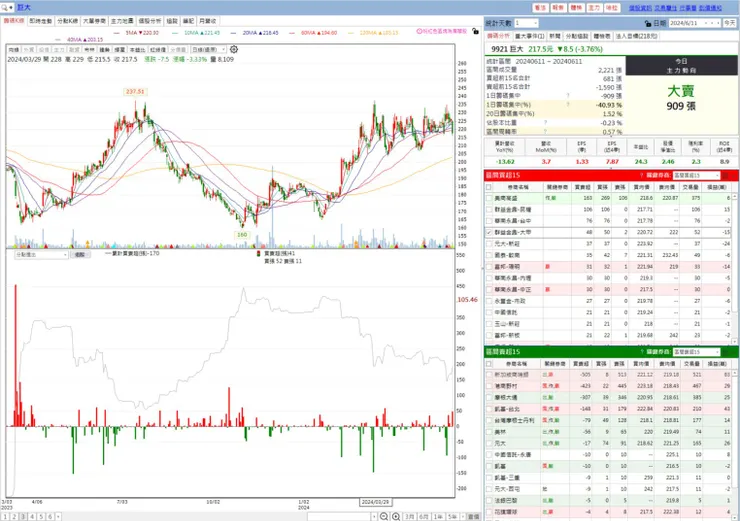
Task: Switch to the 即時走勢 tab
Action: (x=41, y=21)
